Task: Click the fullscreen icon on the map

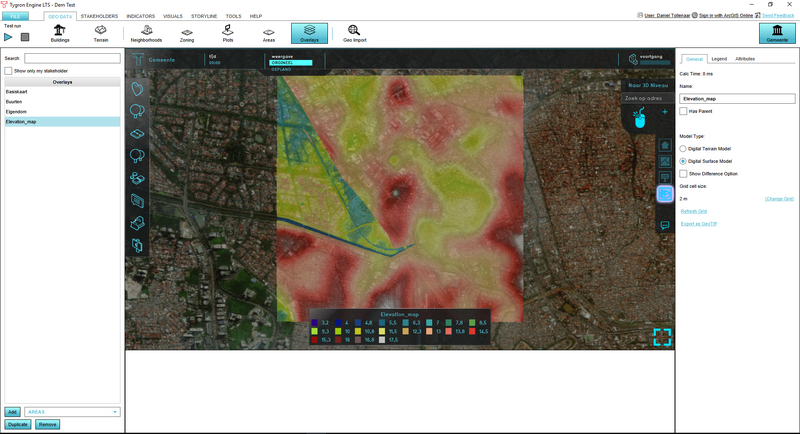Action: pyautogui.click(x=662, y=337)
